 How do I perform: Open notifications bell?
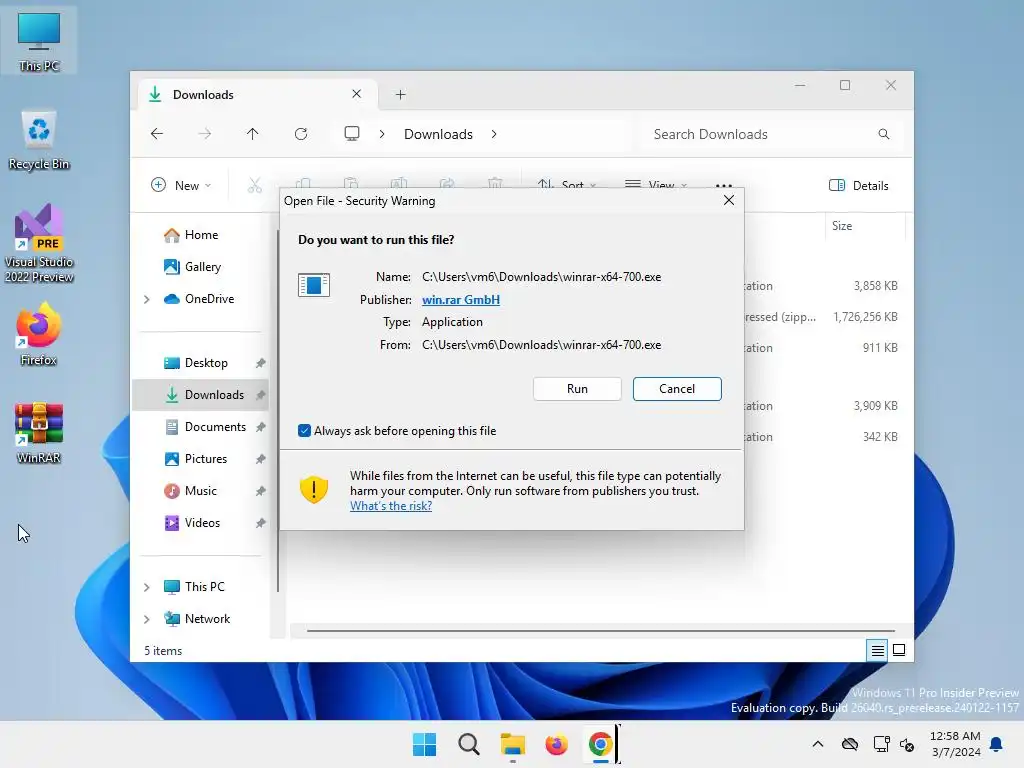click(997, 744)
